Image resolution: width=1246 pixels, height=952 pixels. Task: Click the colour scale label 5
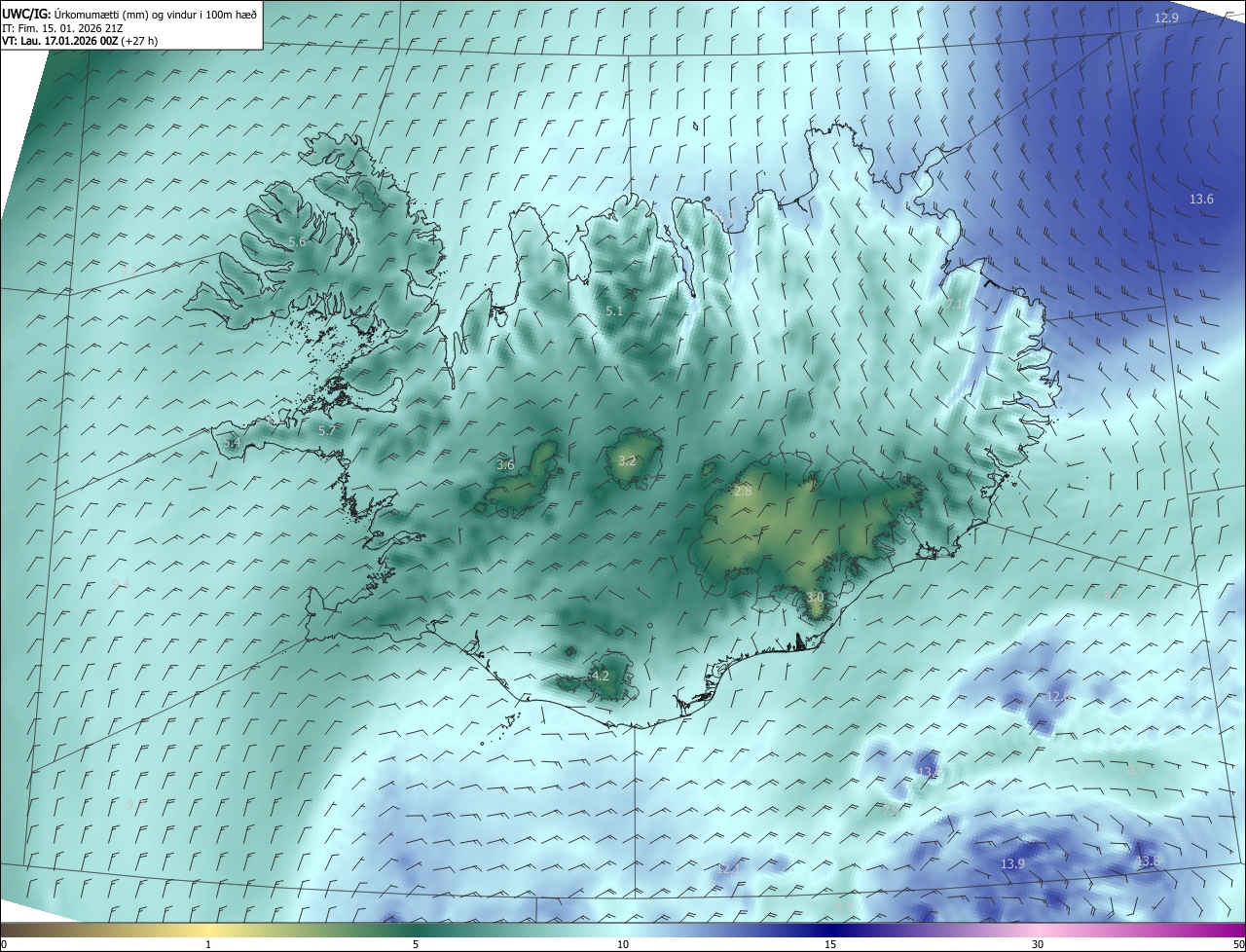pyautogui.click(x=416, y=945)
